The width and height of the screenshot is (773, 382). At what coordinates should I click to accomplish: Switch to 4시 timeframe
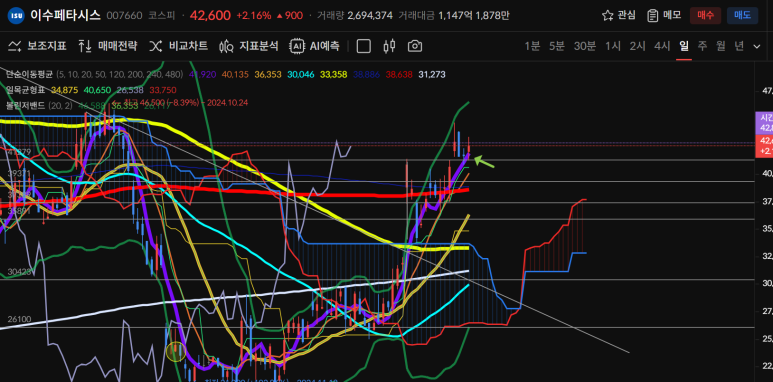662,46
